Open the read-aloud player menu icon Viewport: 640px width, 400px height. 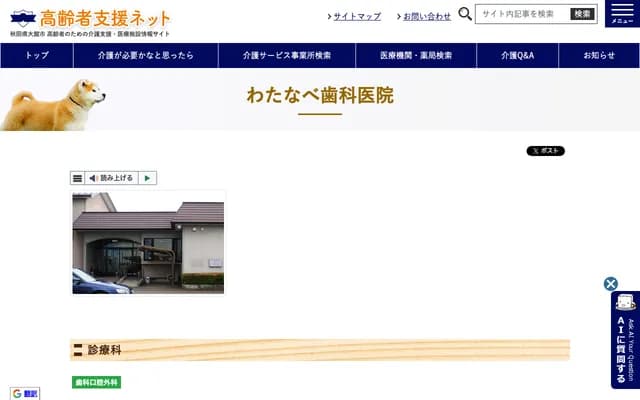pyautogui.click(x=77, y=178)
